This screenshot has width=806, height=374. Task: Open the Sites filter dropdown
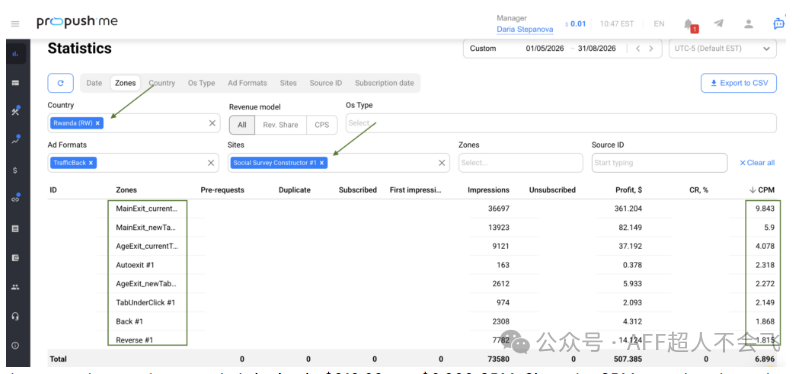pos(339,163)
